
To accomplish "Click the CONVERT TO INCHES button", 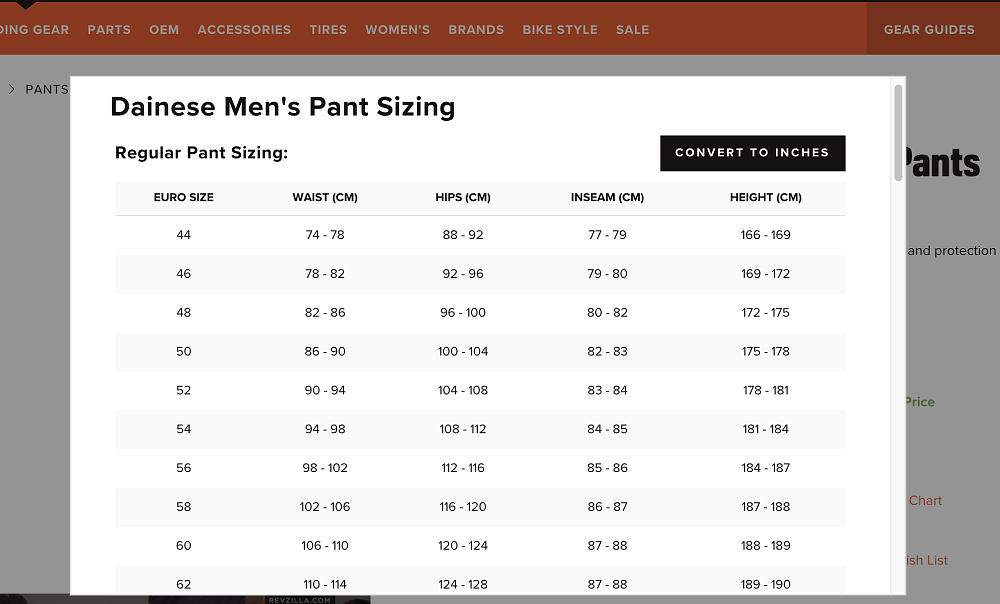I will pos(752,153).
